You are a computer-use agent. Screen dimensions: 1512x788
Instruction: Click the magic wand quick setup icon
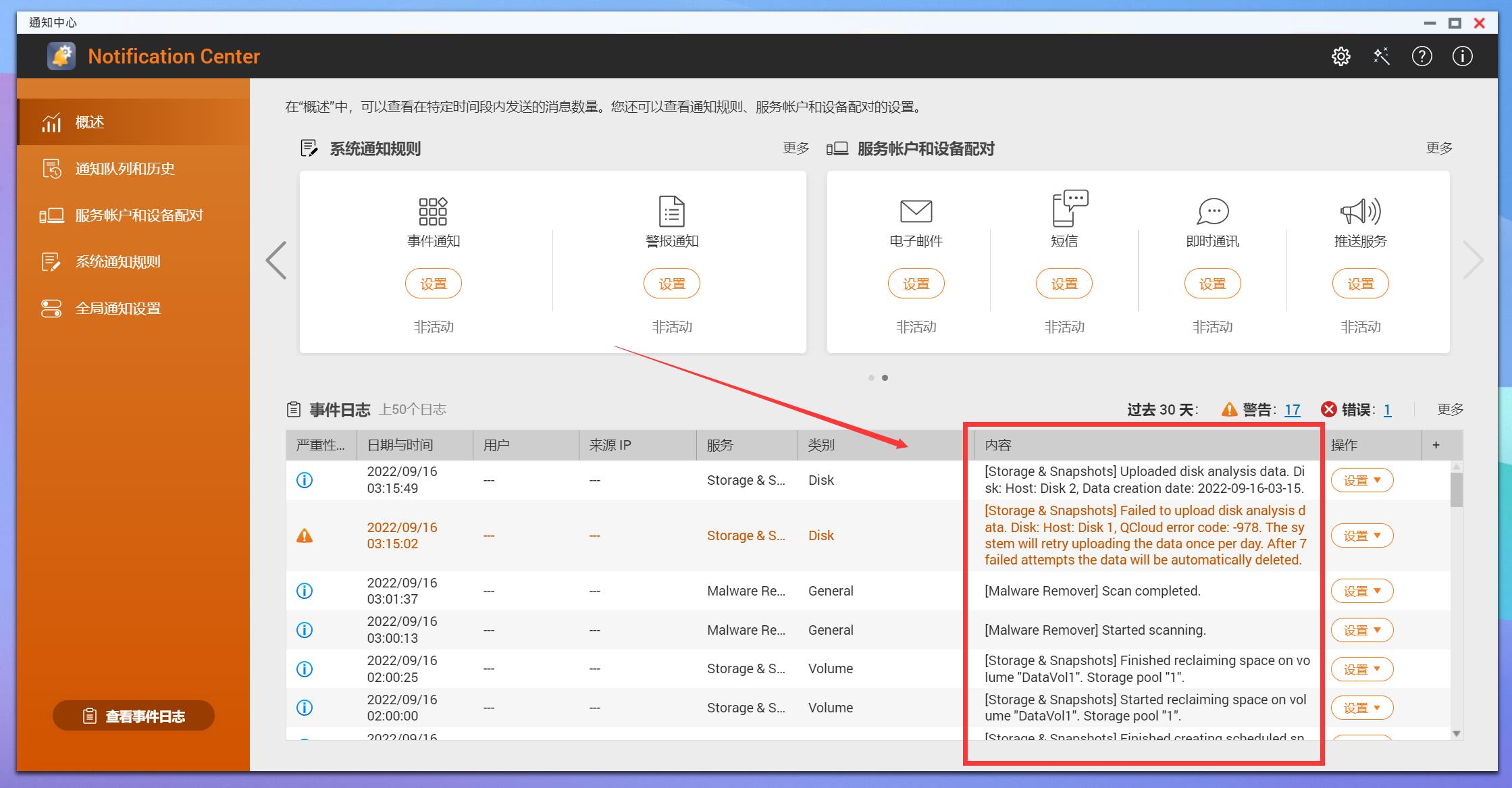coord(1381,57)
